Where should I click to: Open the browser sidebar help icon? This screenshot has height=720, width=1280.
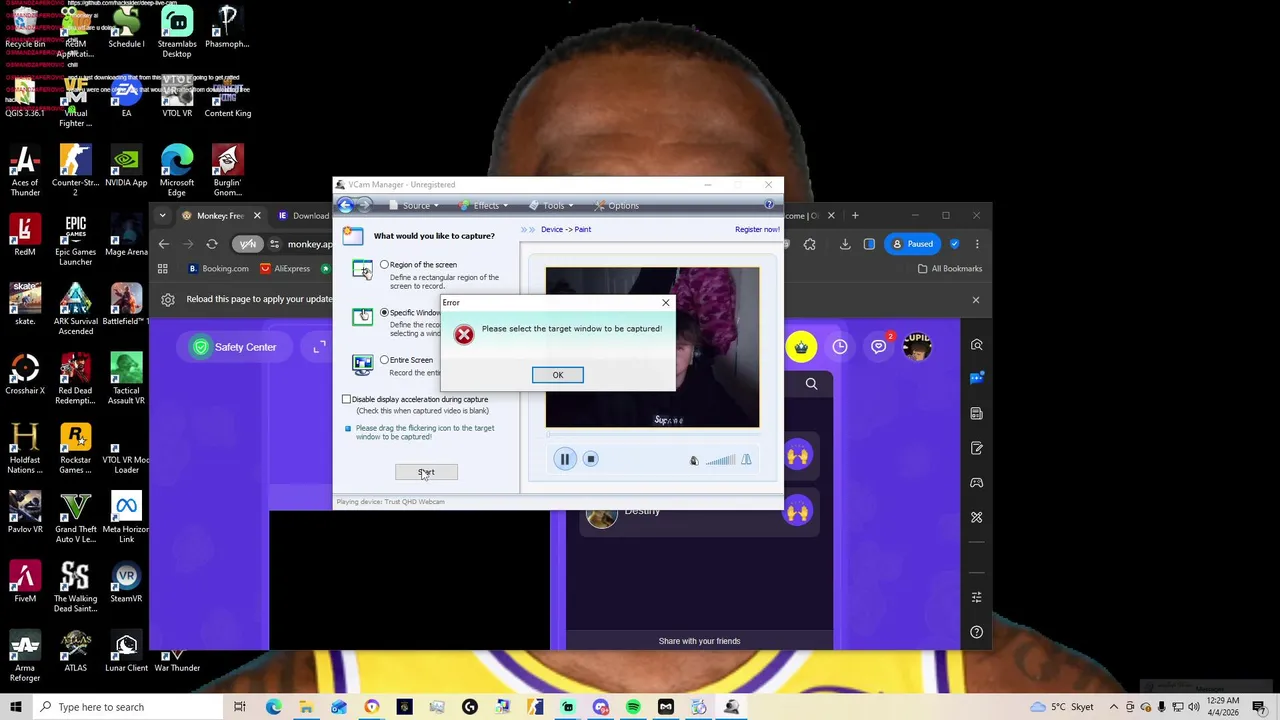point(977,632)
